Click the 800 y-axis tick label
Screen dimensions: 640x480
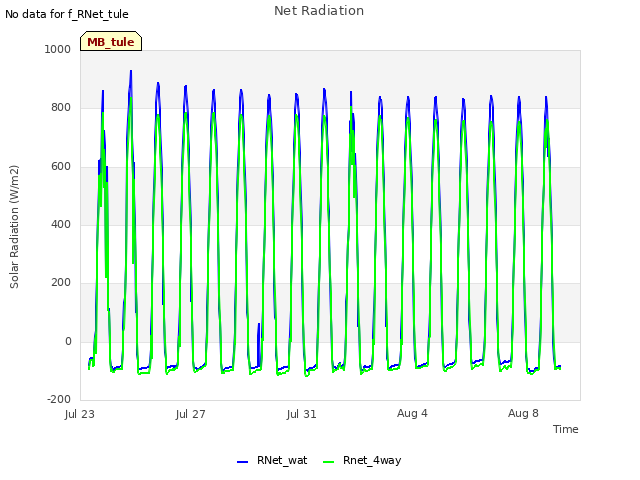click(61, 107)
